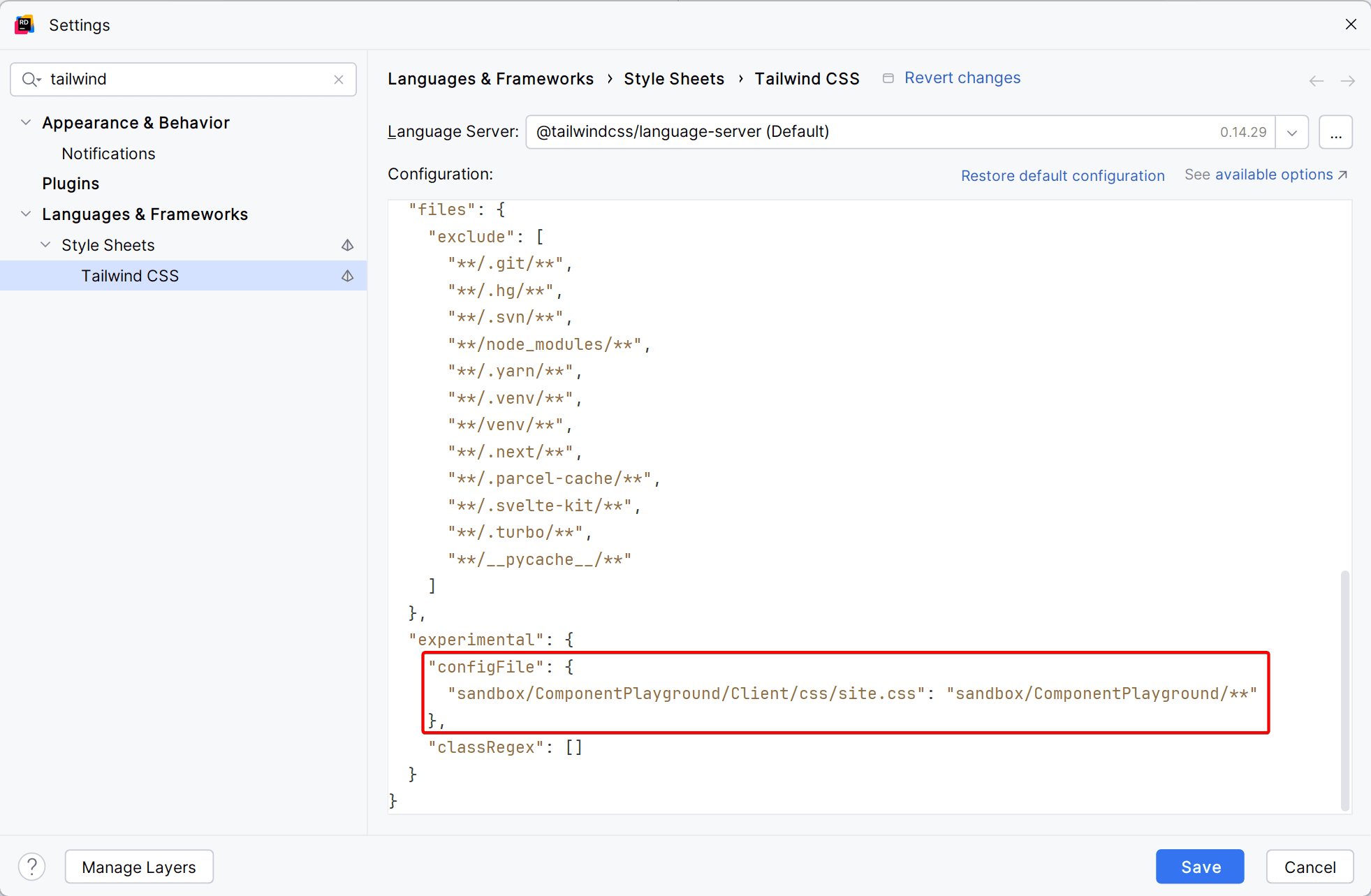Navigate forward with the right arrow
This screenshot has width=1371, height=896.
1347,81
